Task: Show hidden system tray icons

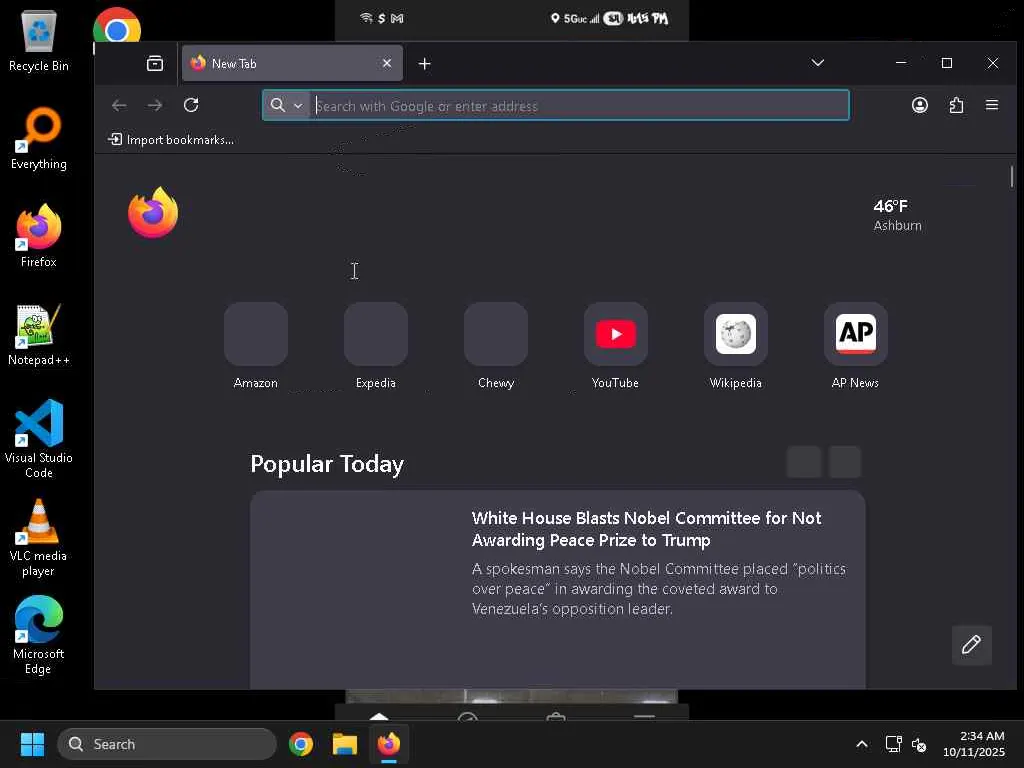Action: click(x=862, y=744)
